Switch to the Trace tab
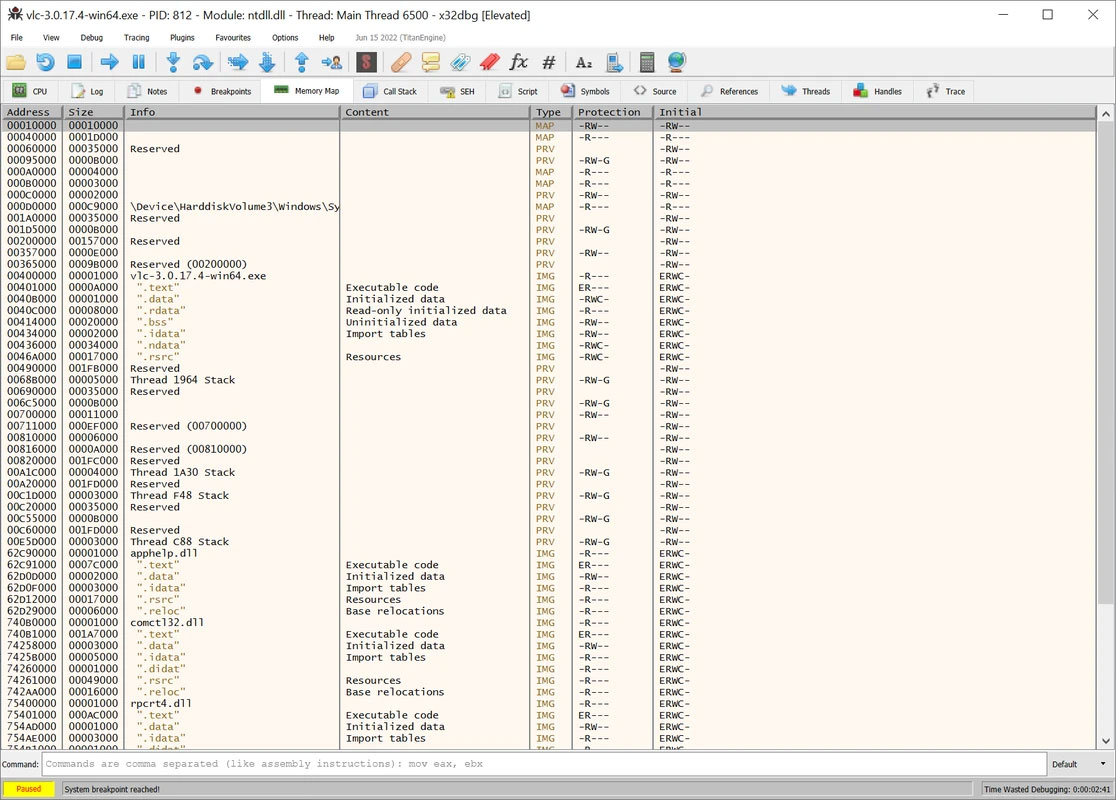 pos(946,91)
